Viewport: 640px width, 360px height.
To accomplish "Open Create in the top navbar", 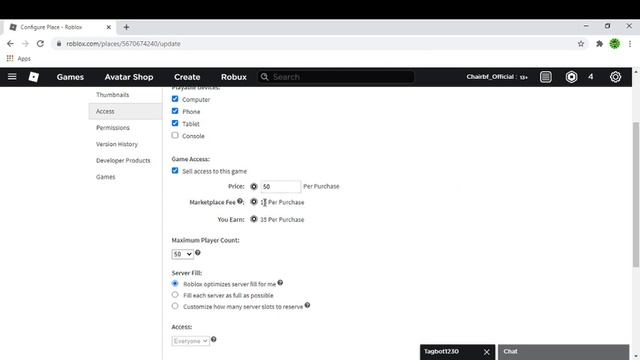I will coord(187,77).
